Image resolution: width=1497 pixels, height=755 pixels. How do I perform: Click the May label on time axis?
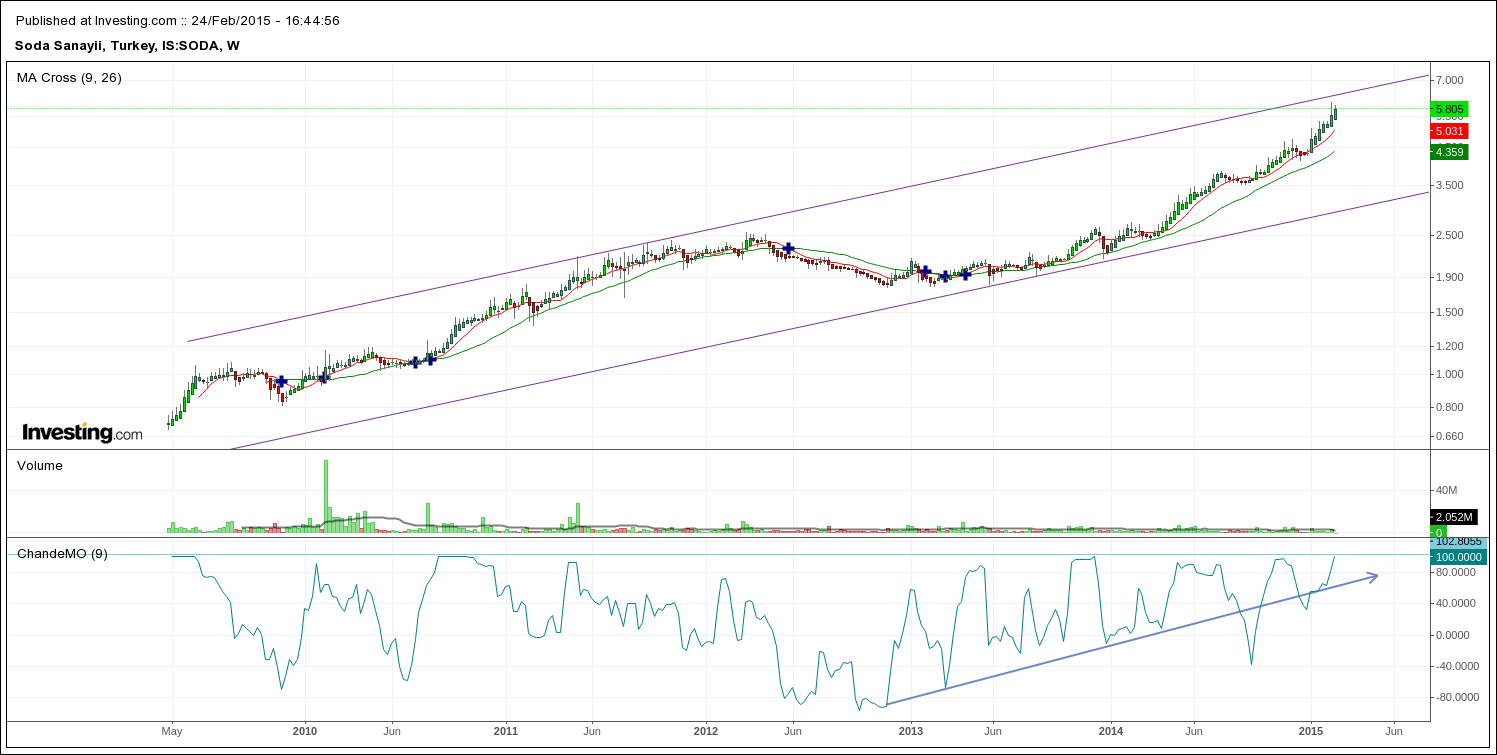(171, 731)
